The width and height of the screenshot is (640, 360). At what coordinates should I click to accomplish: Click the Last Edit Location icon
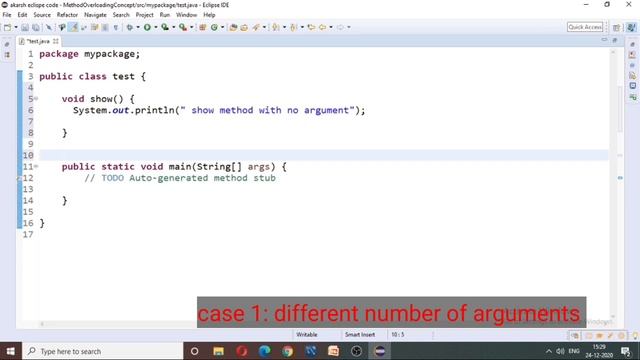(x=311, y=27)
